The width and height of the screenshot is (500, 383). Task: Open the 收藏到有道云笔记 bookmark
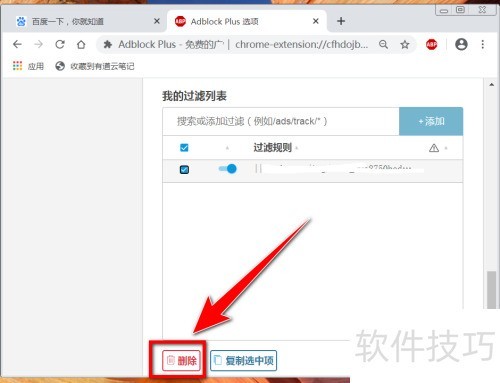point(95,66)
